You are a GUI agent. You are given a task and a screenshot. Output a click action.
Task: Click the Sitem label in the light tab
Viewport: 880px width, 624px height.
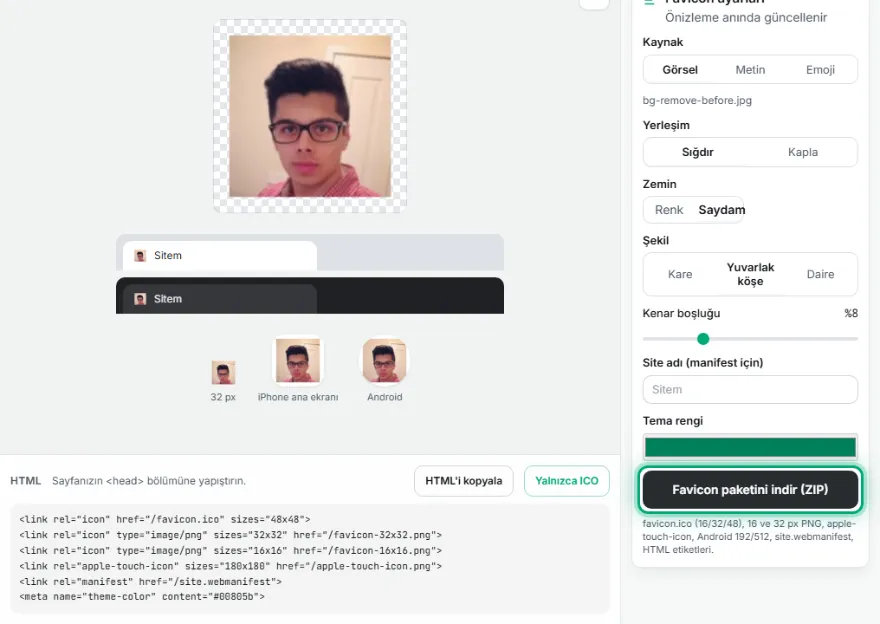point(168,255)
